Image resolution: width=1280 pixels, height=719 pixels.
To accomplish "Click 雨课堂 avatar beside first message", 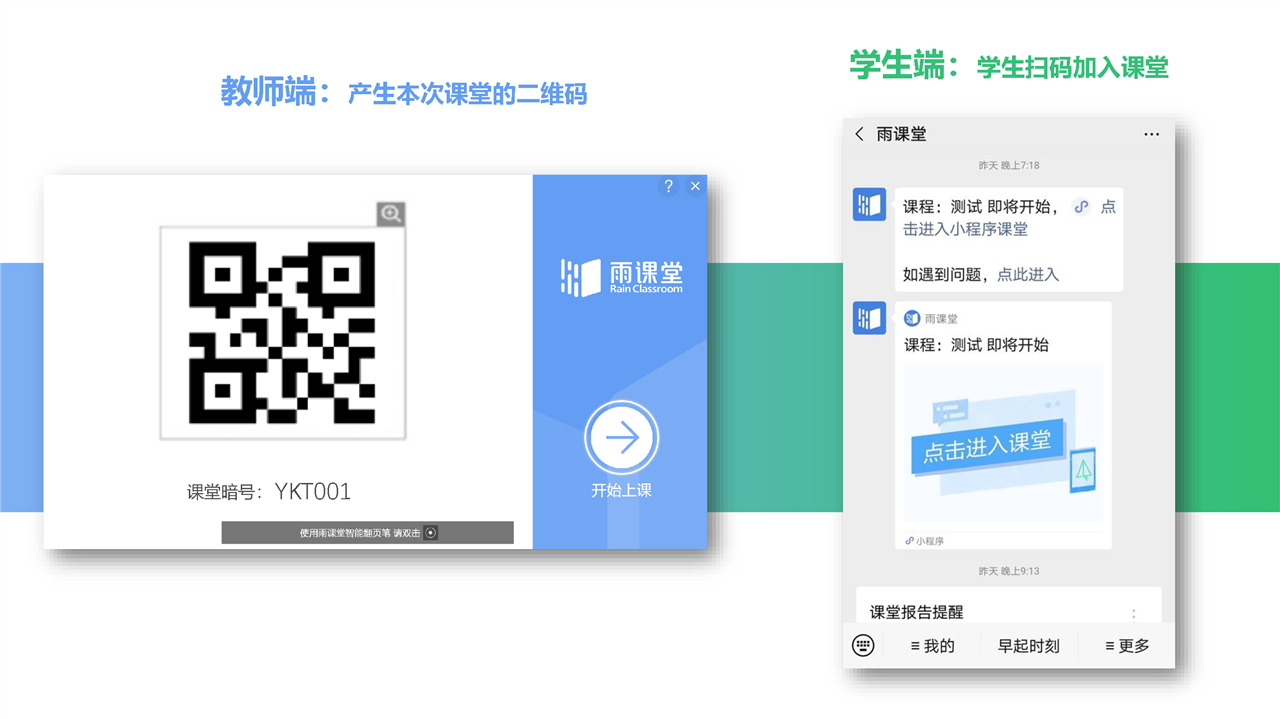I will [x=869, y=205].
